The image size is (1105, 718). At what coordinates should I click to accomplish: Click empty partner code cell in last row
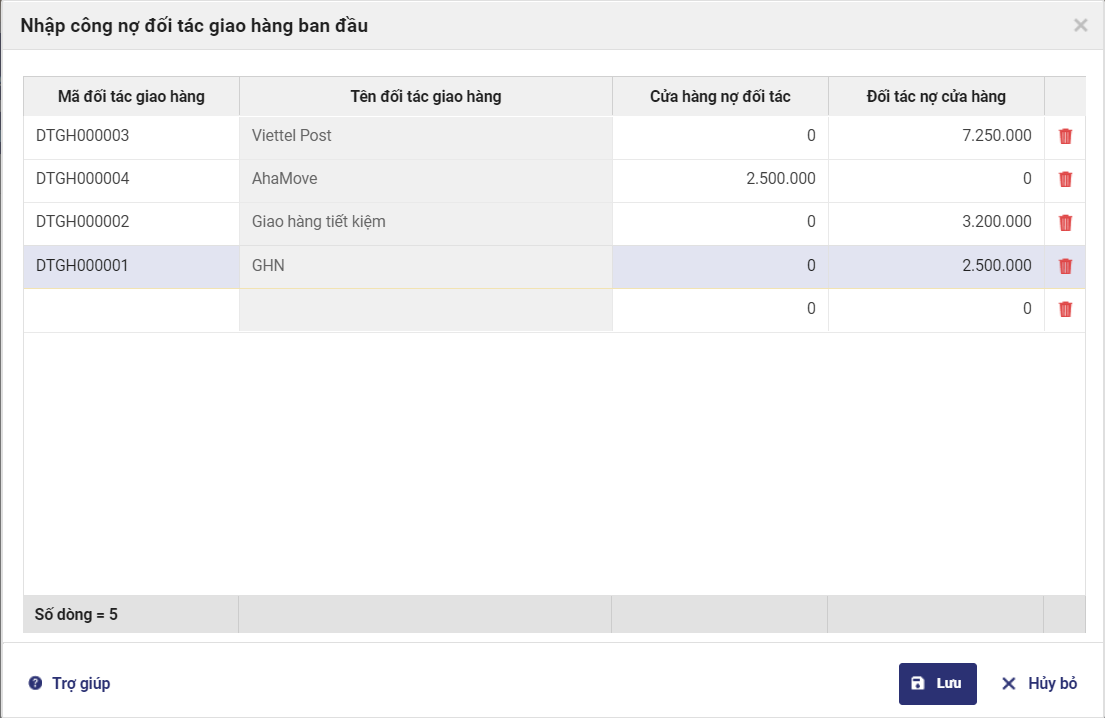tap(130, 309)
